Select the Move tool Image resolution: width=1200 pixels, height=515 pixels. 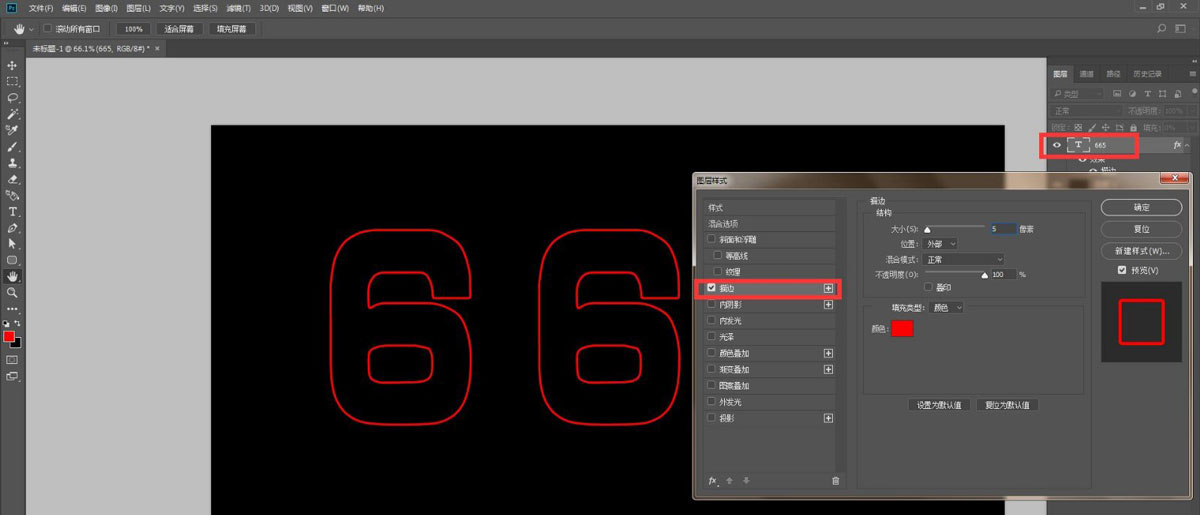pos(13,65)
